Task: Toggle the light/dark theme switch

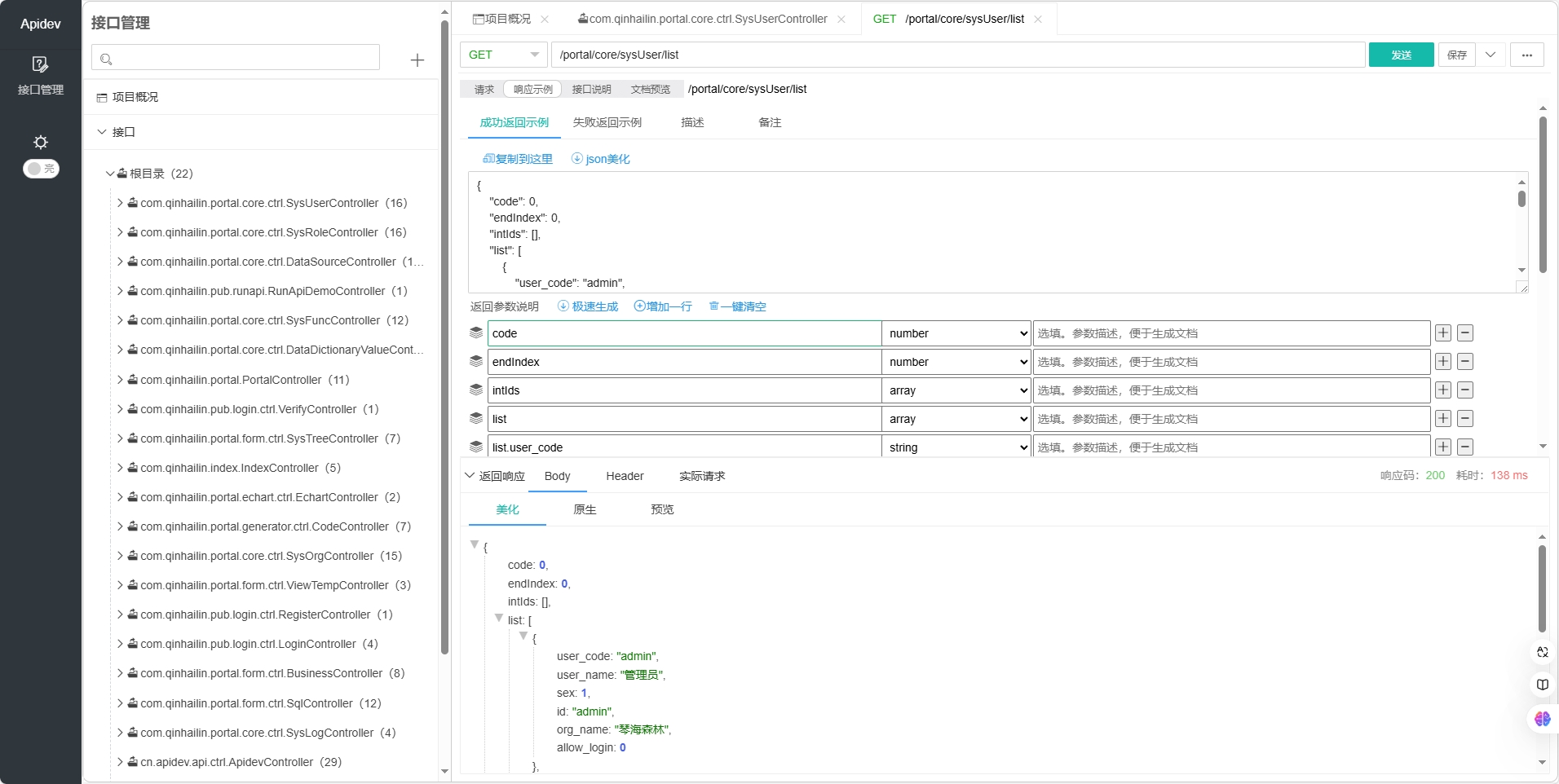Action: click(41, 169)
